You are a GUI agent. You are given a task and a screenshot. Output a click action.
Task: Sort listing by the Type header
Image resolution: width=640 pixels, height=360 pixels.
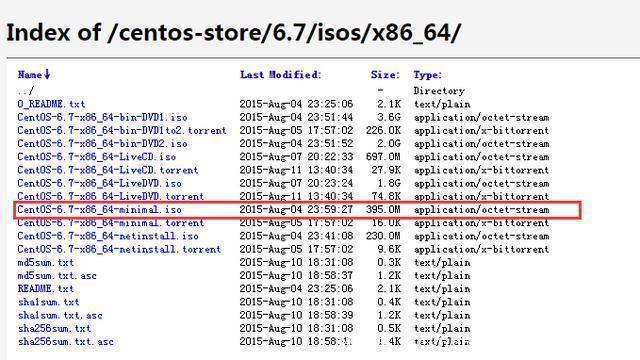click(x=427, y=75)
